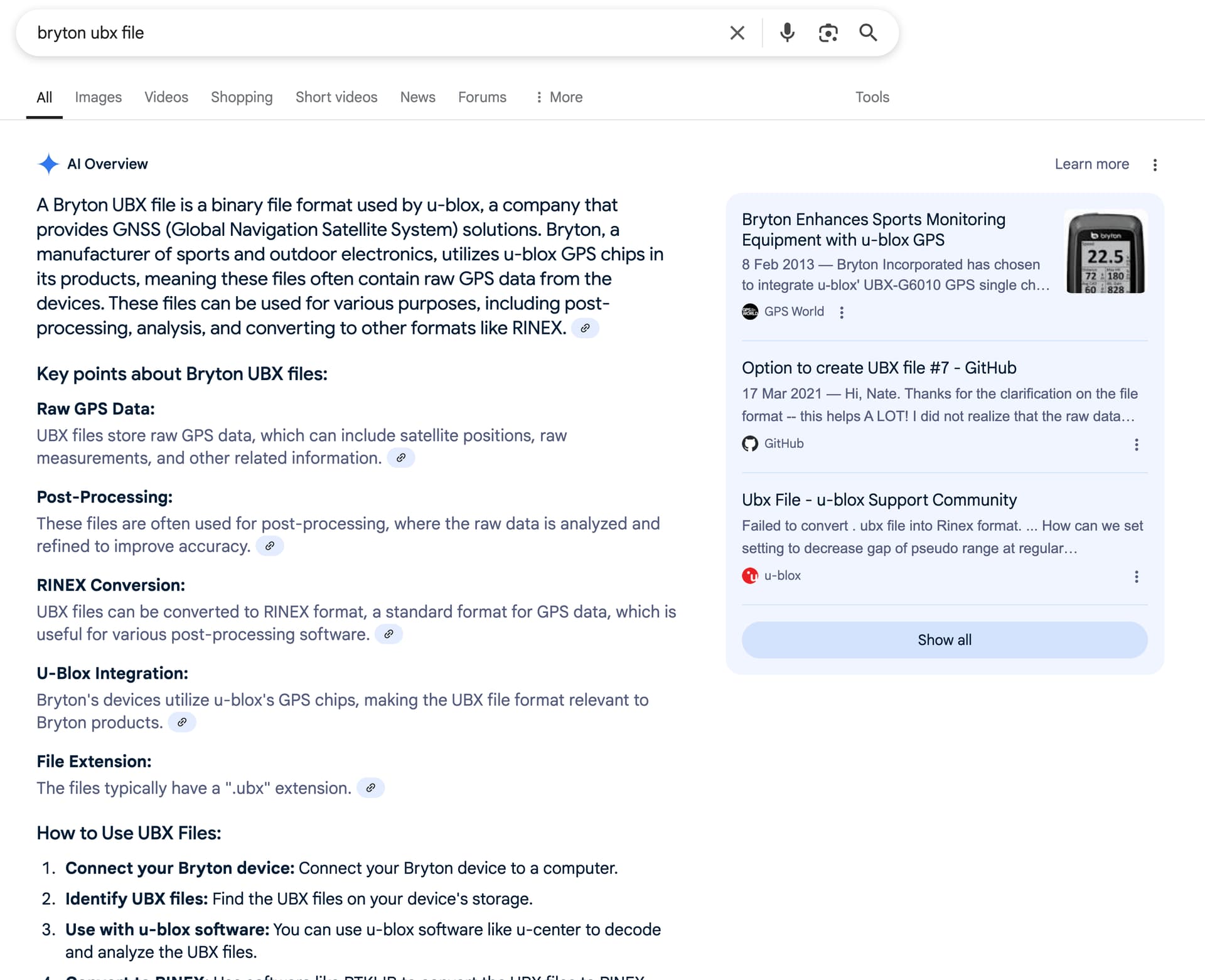Screen dimensions: 1205x980
Task: Click the AI Overview label text
Action: click(107, 164)
